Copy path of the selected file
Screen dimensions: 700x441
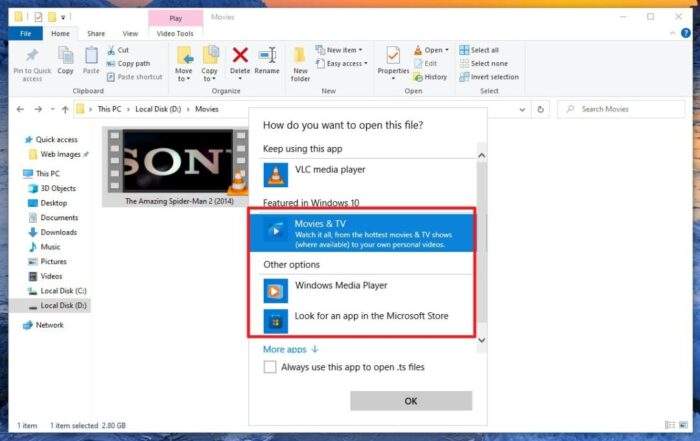point(129,63)
